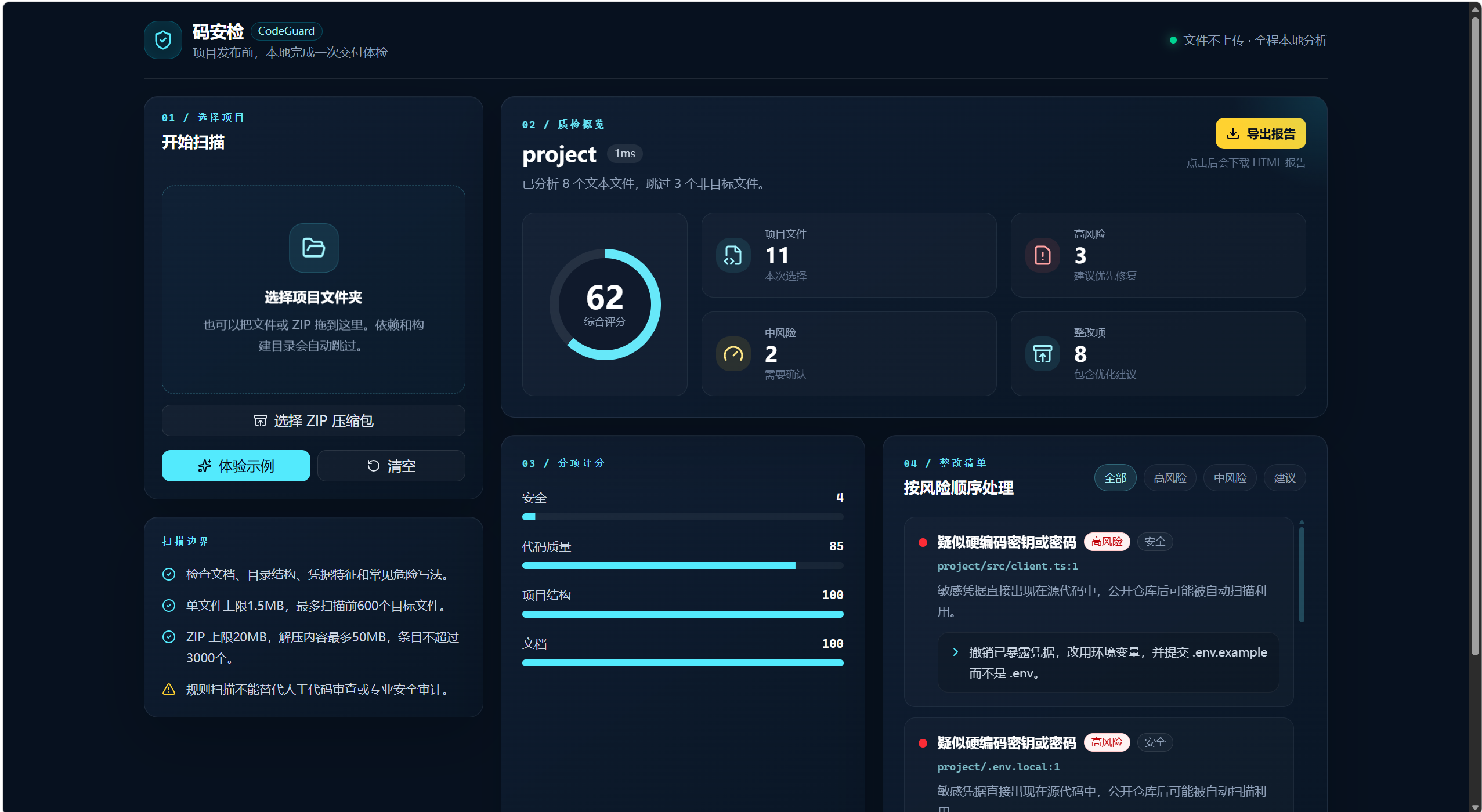Click the check icon beside ZIP 上限20MB
Image resolution: width=1482 pixels, height=812 pixels.
pyautogui.click(x=169, y=637)
